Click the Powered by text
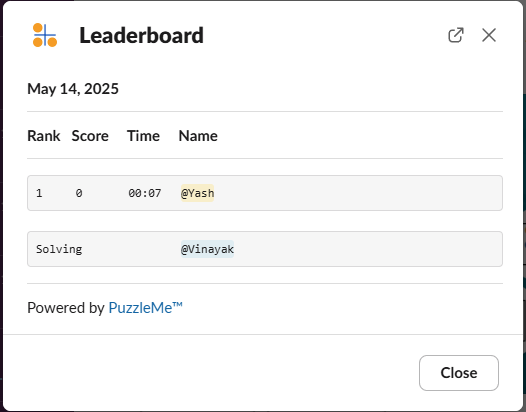Viewport: 526px width, 412px height. [x=66, y=308]
